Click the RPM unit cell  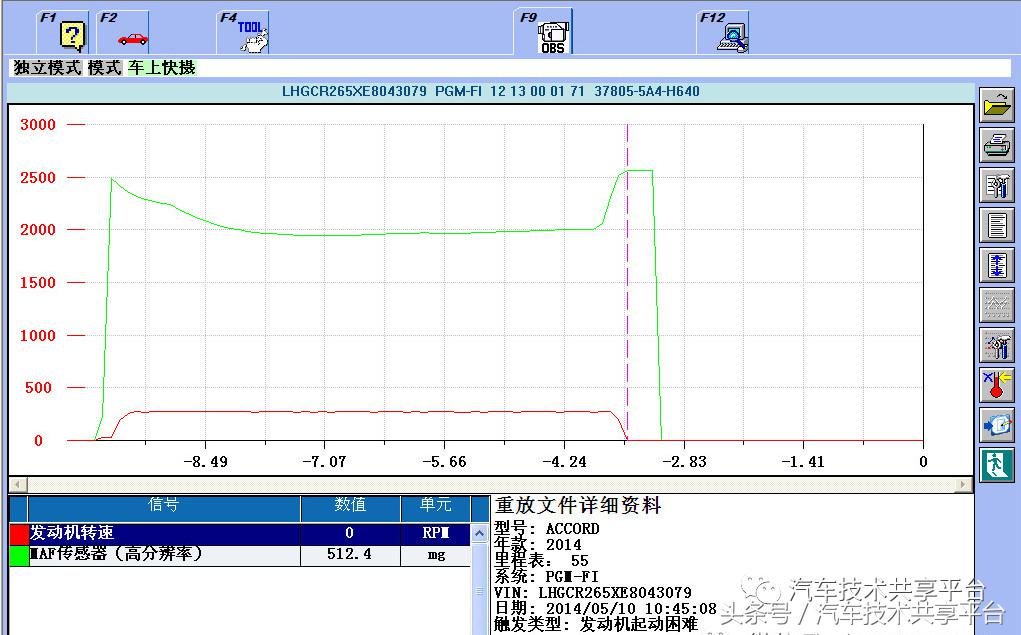pyautogui.click(x=435, y=533)
